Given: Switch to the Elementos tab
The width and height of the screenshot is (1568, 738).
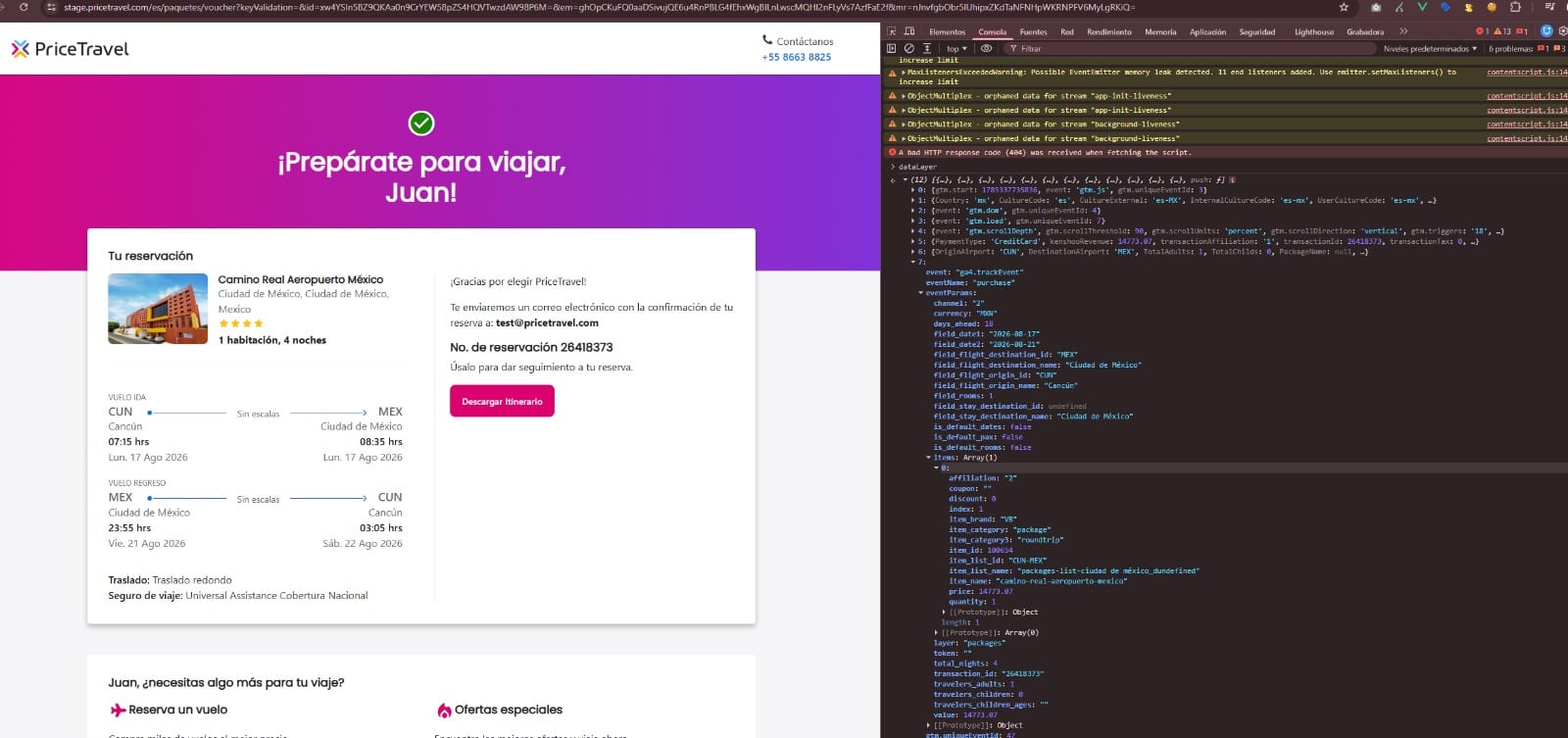Looking at the screenshot, I should (x=947, y=31).
